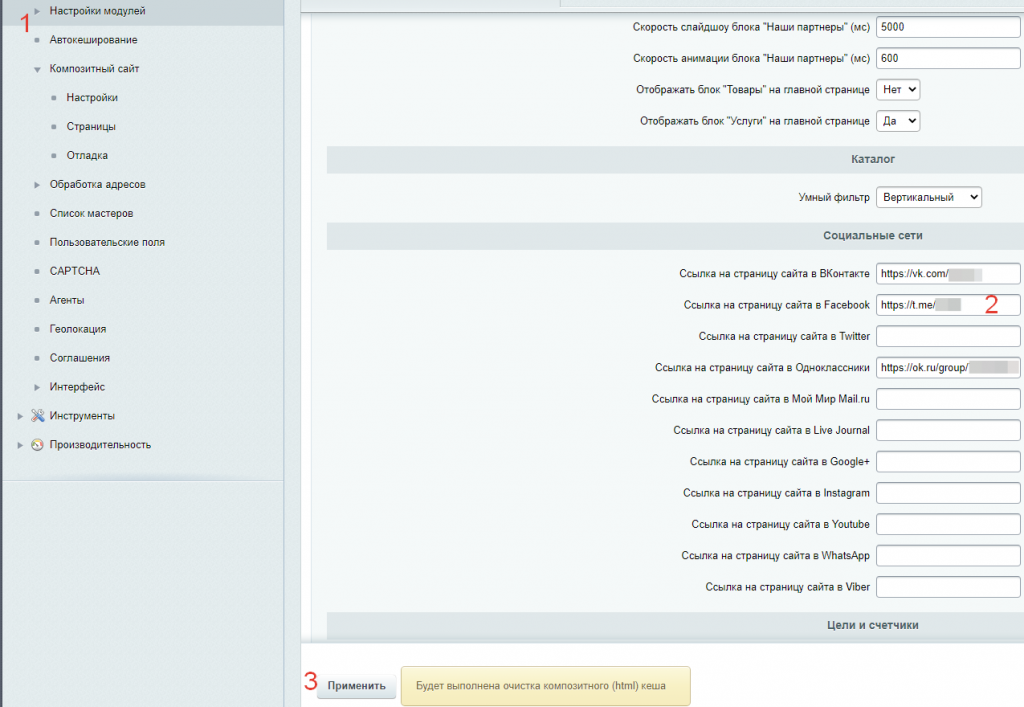The height and width of the screenshot is (707, 1024).
Task: Click the Мой Мир Mail.ru link field
Action: tap(948, 399)
